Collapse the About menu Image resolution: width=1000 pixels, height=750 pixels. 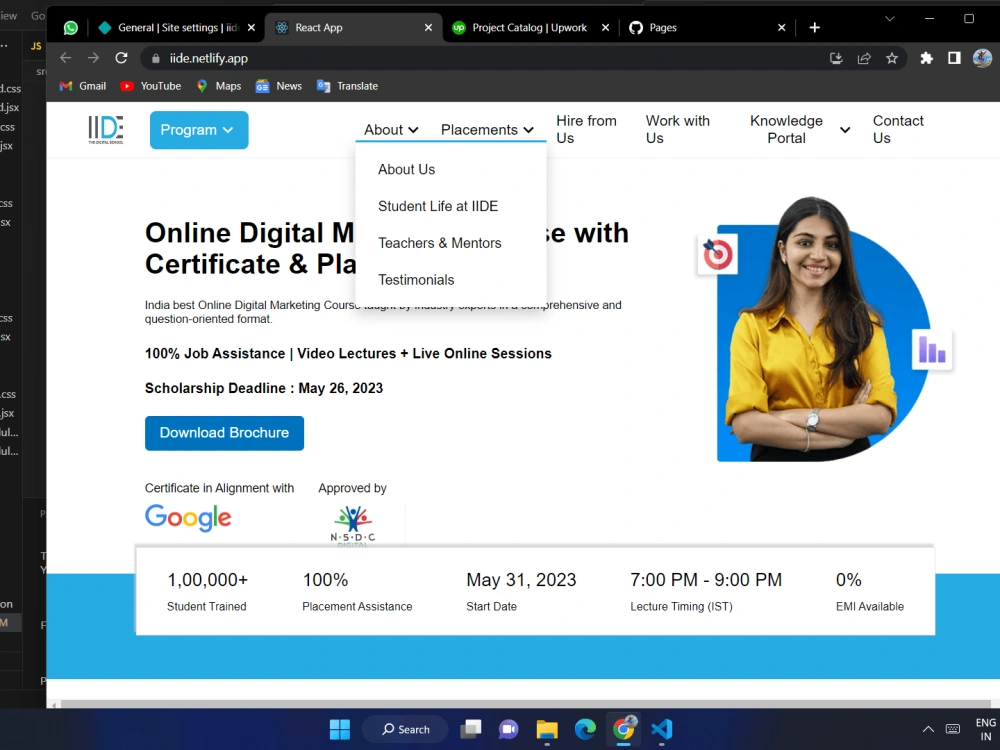click(x=391, y=130)
